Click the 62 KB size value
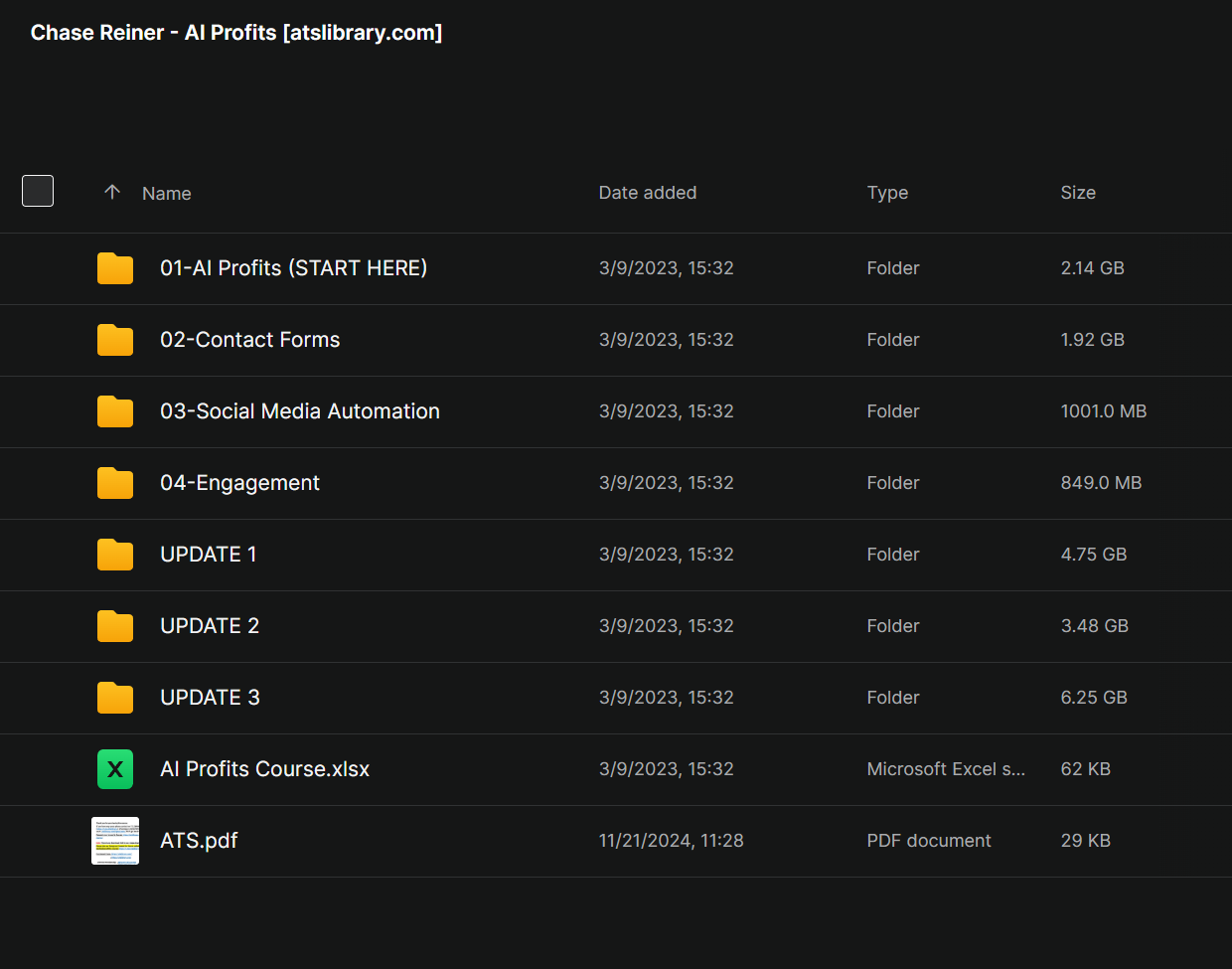 pyautogui.click(x=1086, y=769)
